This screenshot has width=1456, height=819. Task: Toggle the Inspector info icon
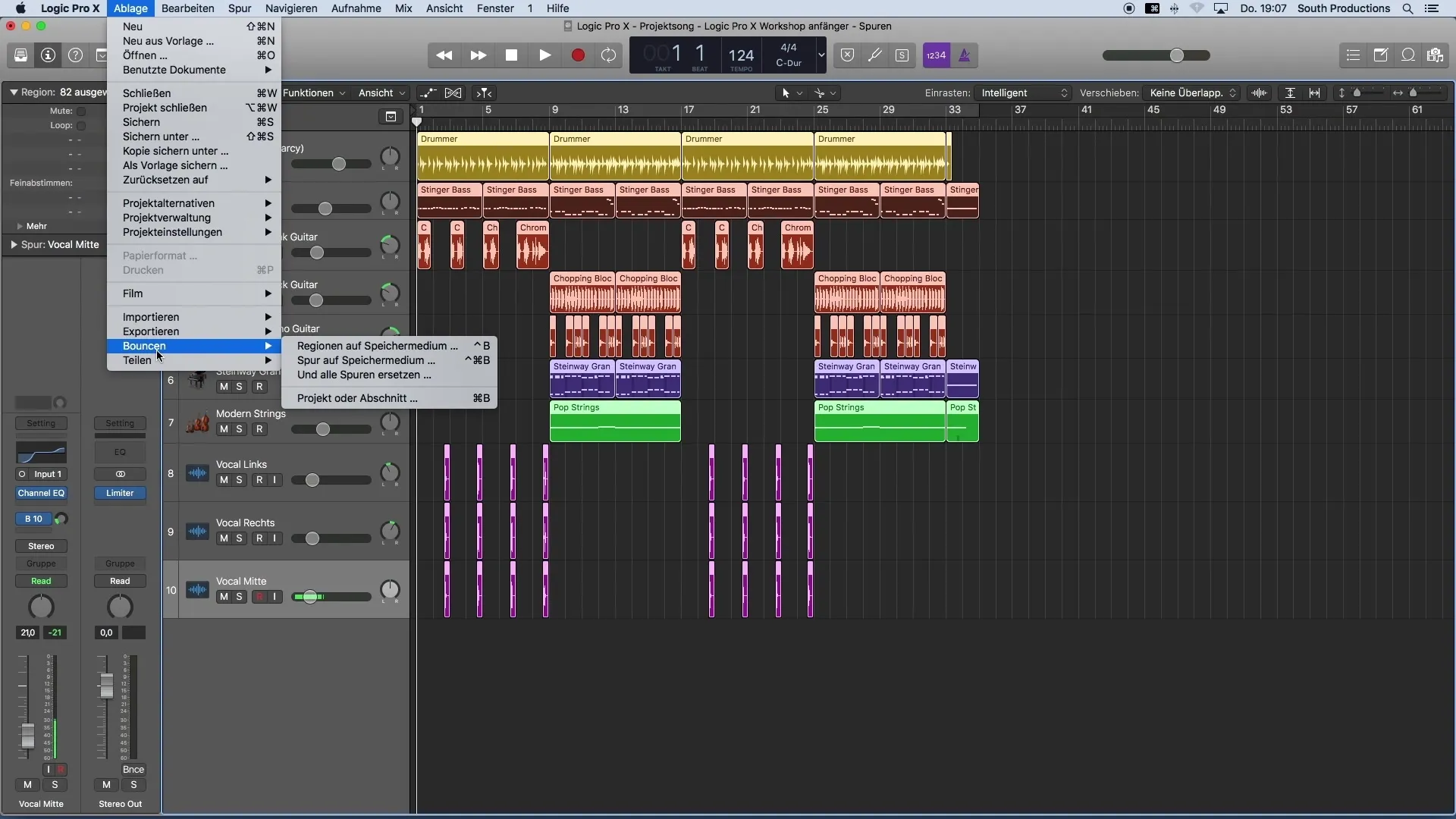point(48,55)
